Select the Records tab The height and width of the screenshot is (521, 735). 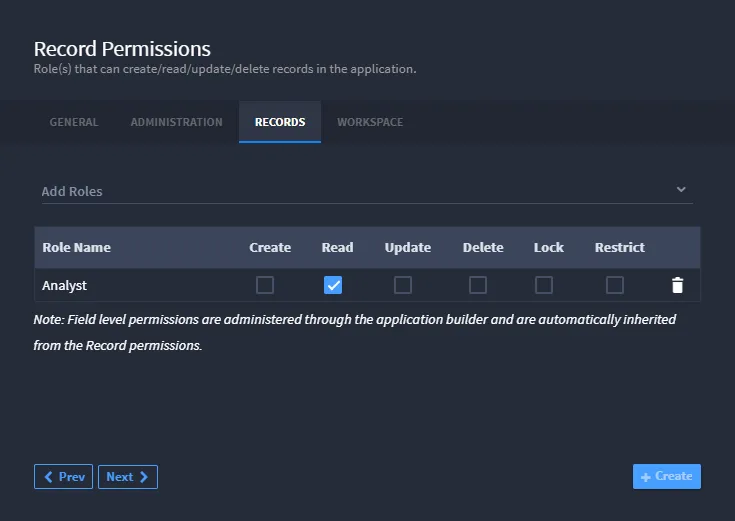pos(280,122)
